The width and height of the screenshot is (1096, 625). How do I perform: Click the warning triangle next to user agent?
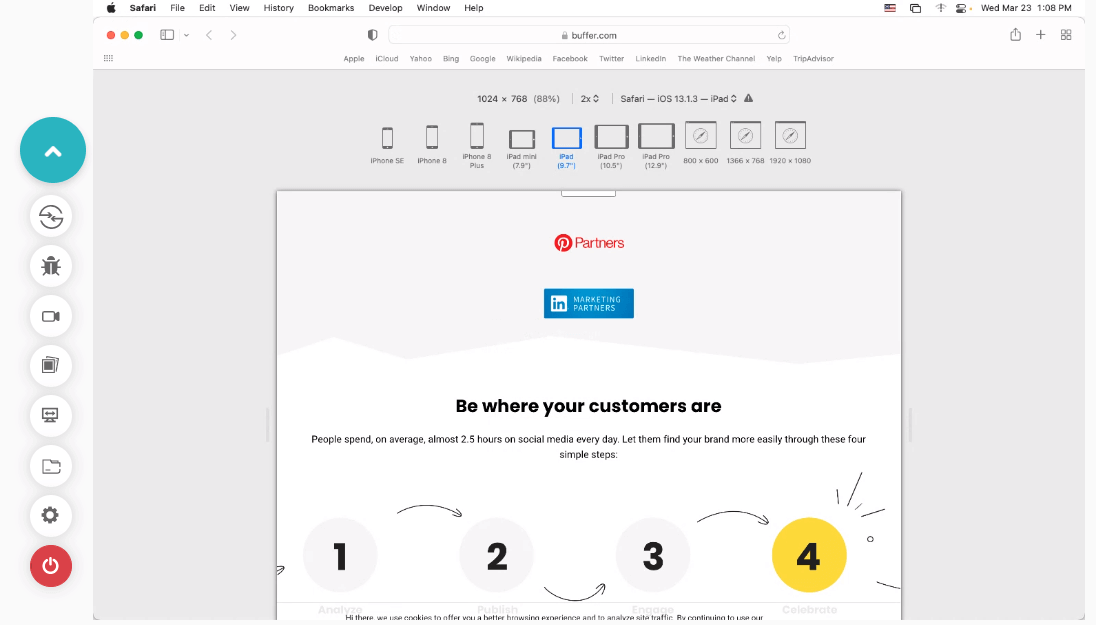[749, 99]
